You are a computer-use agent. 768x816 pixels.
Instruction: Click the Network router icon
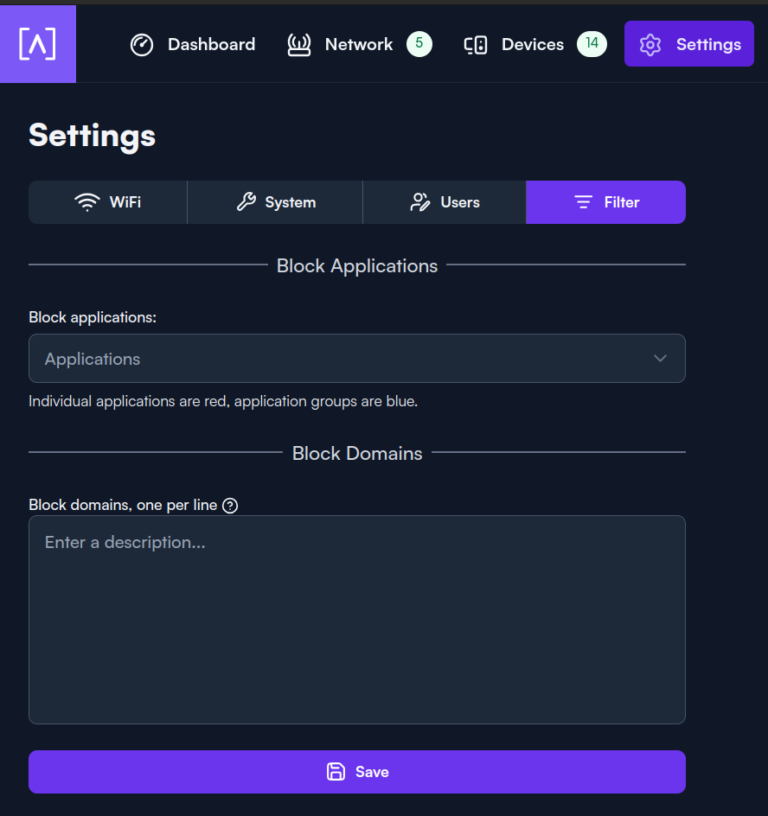tap(299, 45)
